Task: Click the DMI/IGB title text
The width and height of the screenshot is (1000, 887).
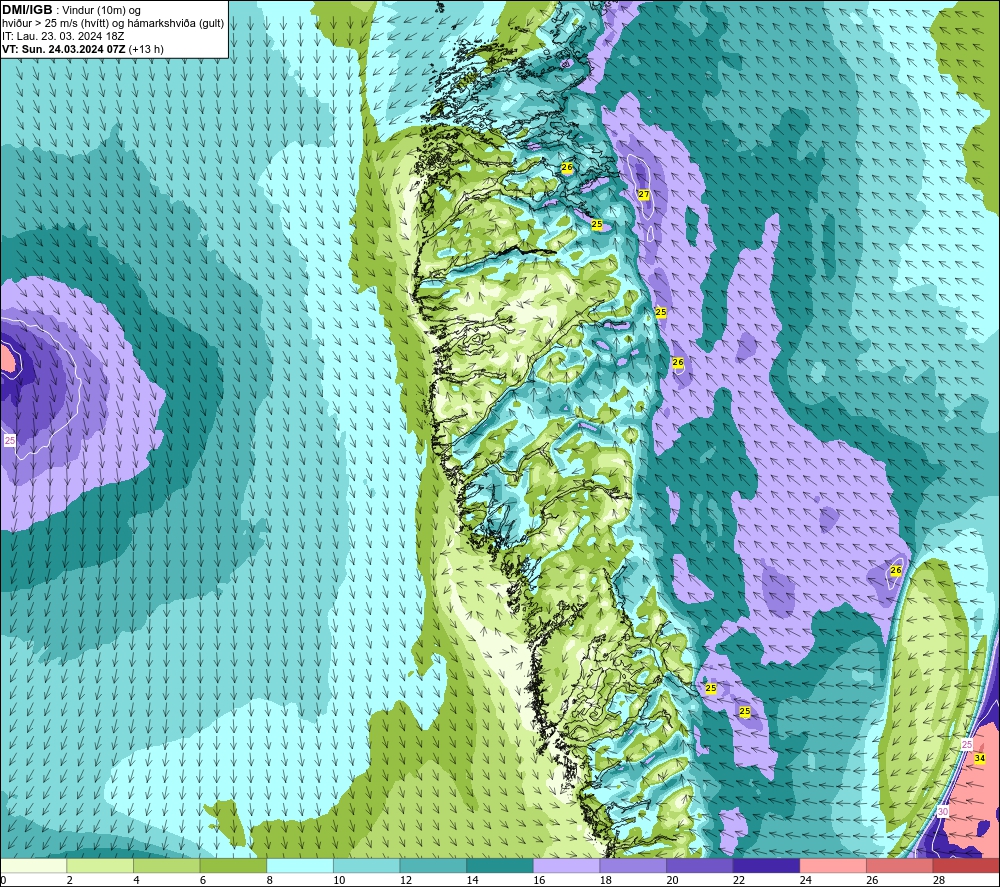Action: coord(27,10)
